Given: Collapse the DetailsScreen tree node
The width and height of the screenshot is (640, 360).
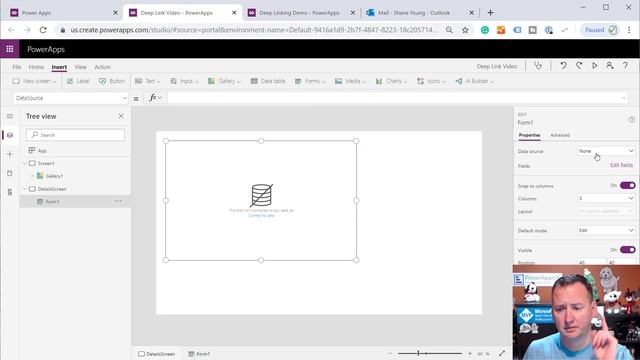Looking at the screenshot, I should pyautogui.click(x=25, y=189).
